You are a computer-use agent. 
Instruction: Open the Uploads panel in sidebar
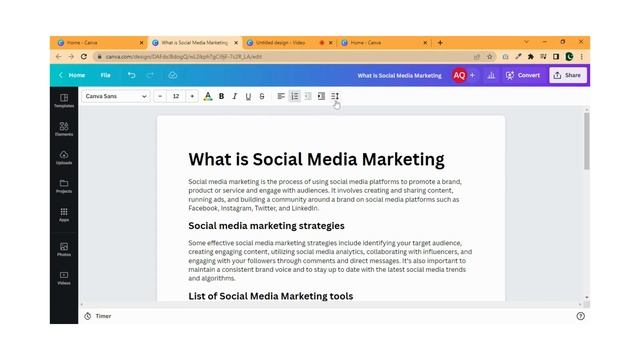(64, 158)
